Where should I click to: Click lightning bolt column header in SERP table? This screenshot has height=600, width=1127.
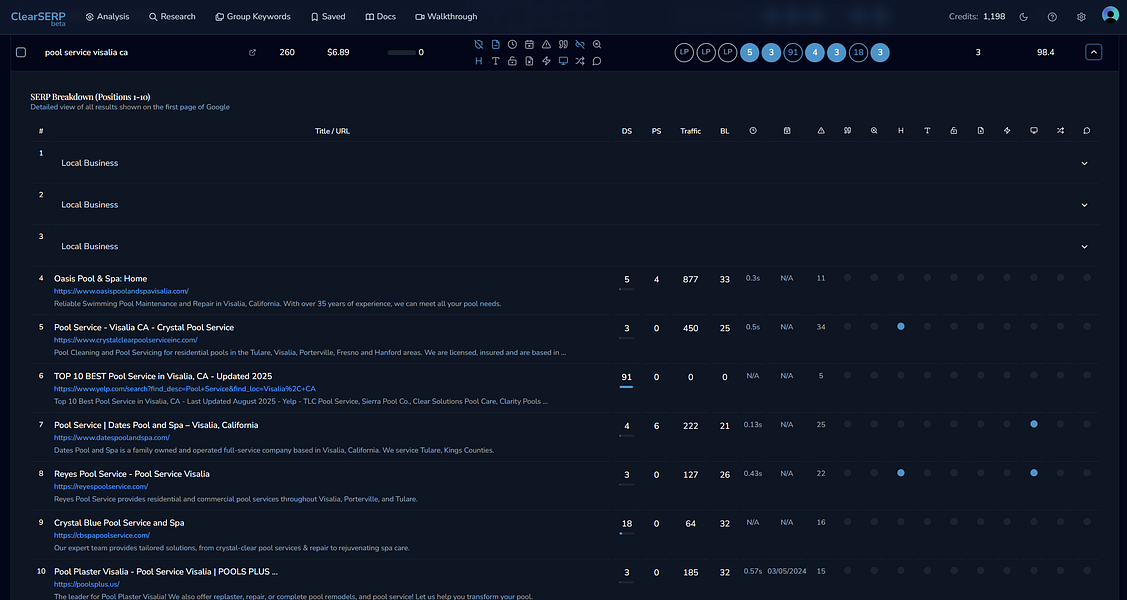[x=1007, y=131]
